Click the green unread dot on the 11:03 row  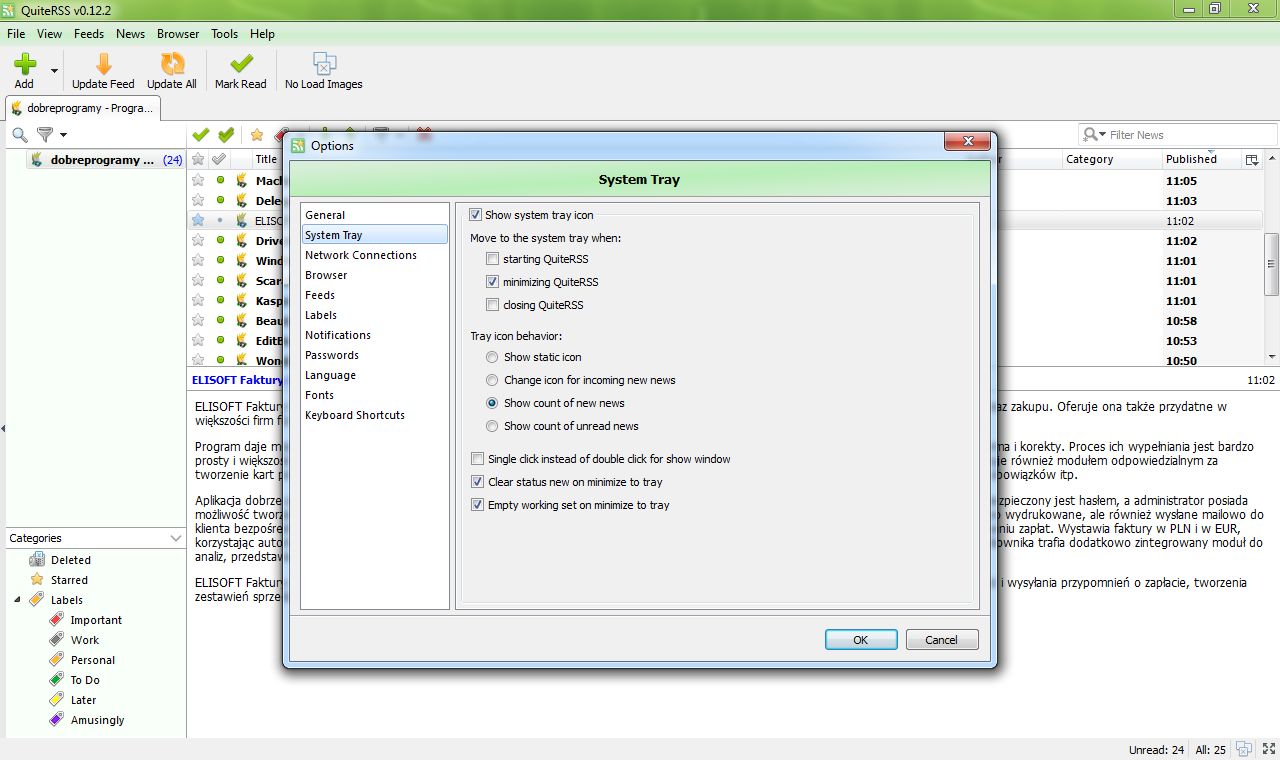[220, 200]
